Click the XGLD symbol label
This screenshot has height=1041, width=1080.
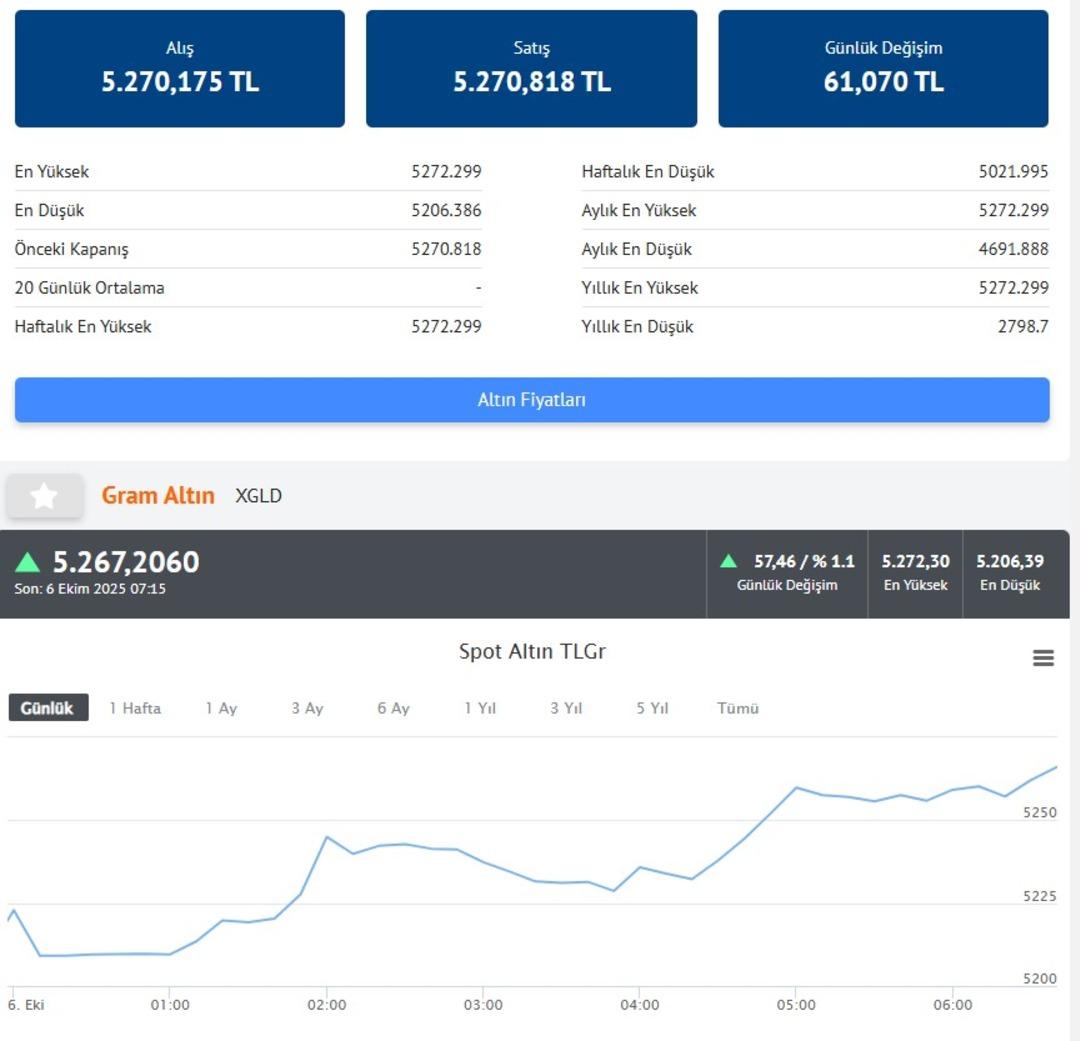tap(258, 496)
